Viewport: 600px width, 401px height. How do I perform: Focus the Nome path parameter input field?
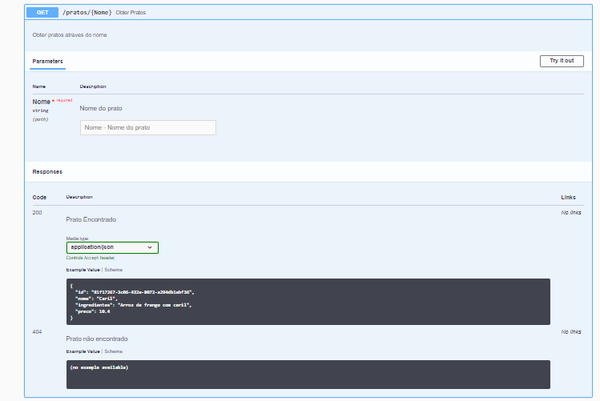(148, 127)
